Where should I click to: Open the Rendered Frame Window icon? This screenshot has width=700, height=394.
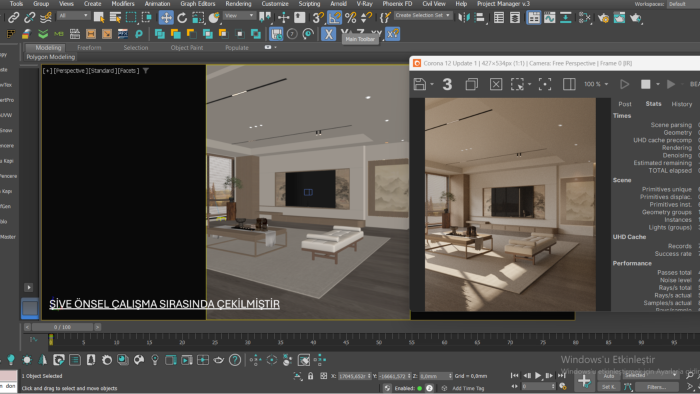(619, 18)
